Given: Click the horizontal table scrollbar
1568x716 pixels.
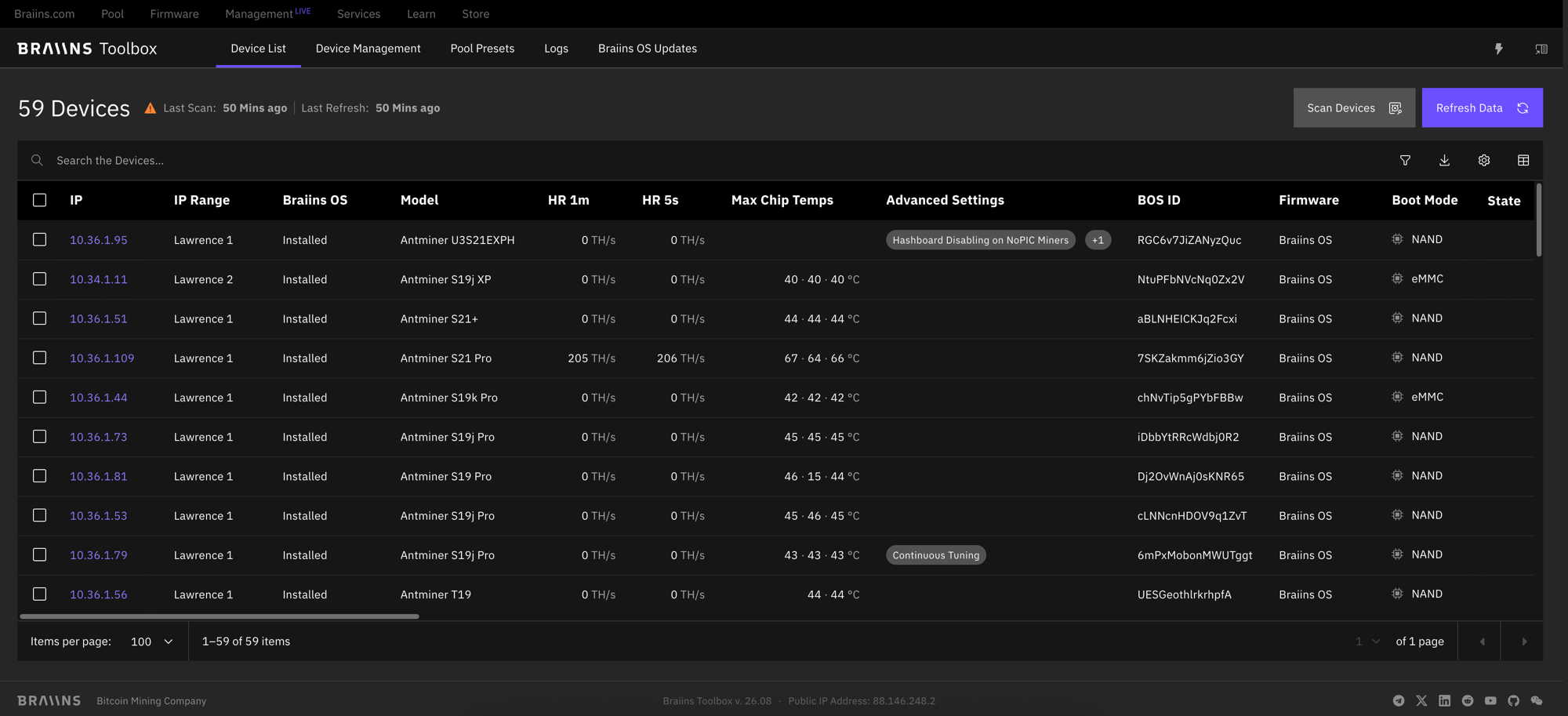Looking at the screenshot, I should pyautogui.click(x=220, y=616).
